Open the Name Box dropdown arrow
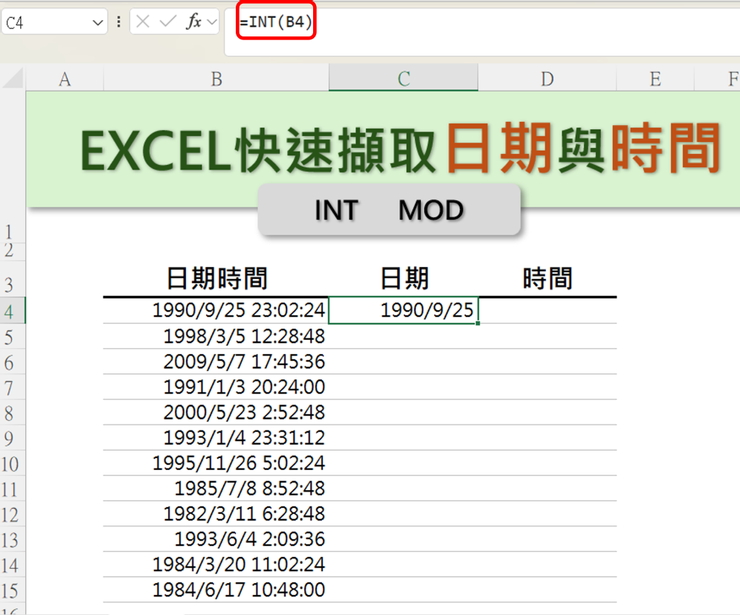 (98, 22)
